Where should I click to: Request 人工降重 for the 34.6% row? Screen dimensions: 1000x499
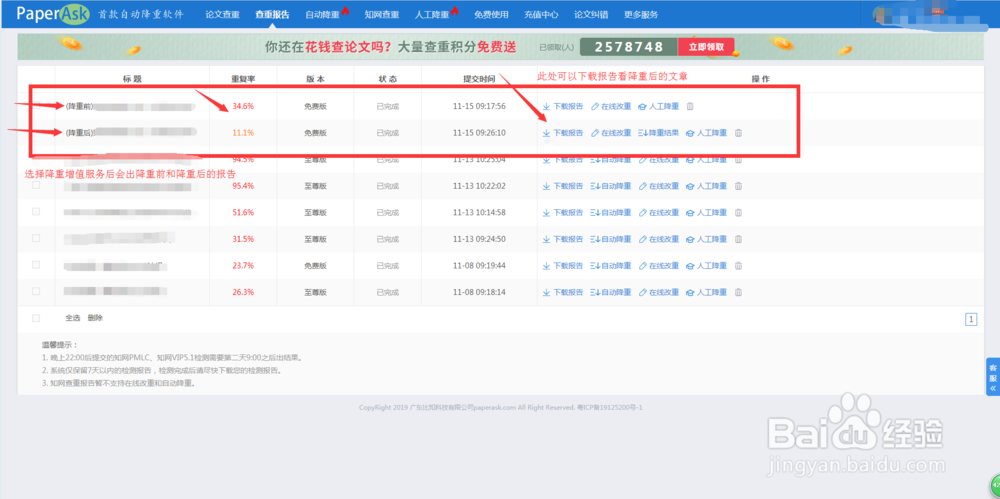[659, 107]
